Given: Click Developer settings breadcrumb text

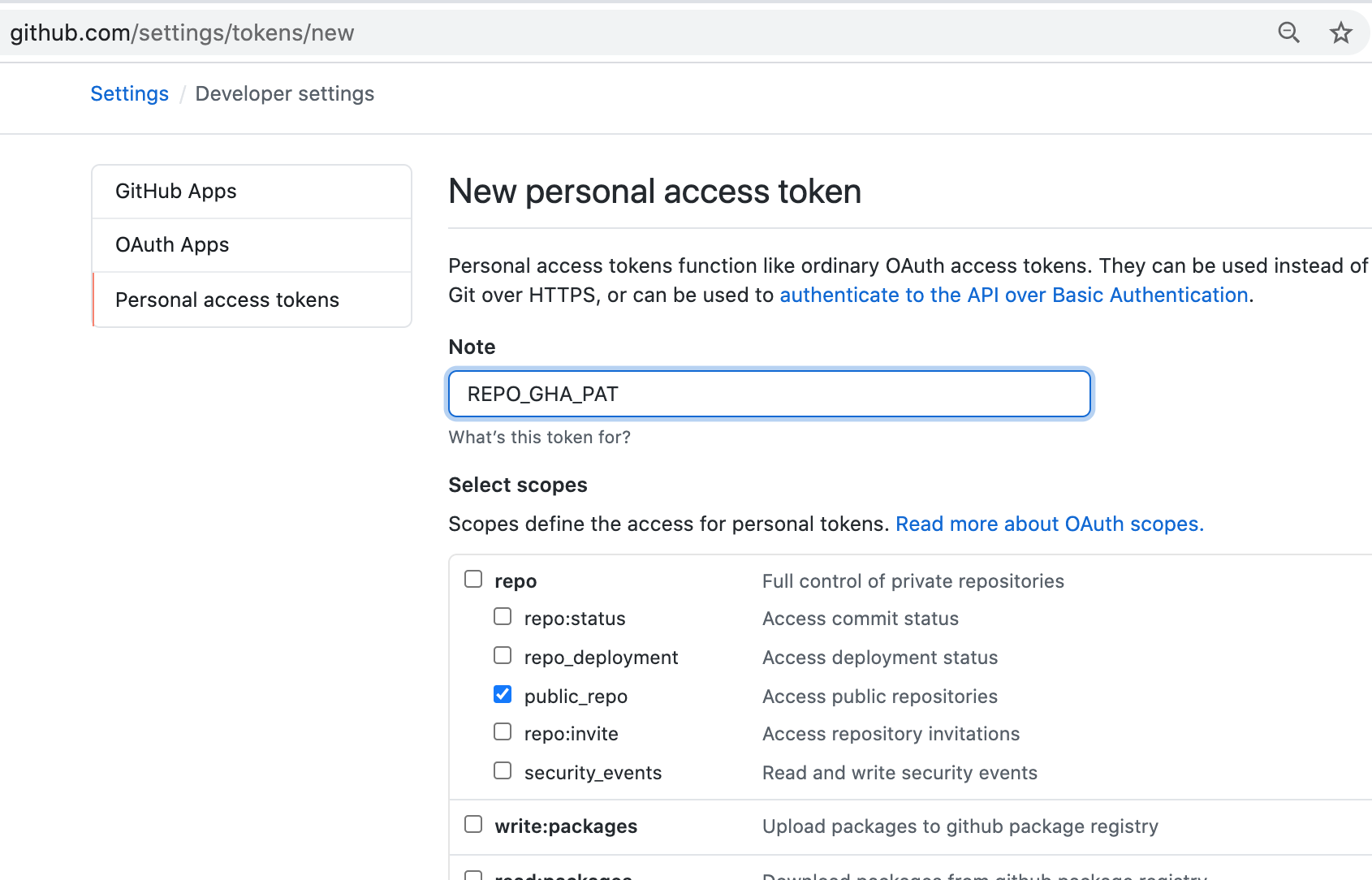Looking at the screenshot, I should (285, 93).
